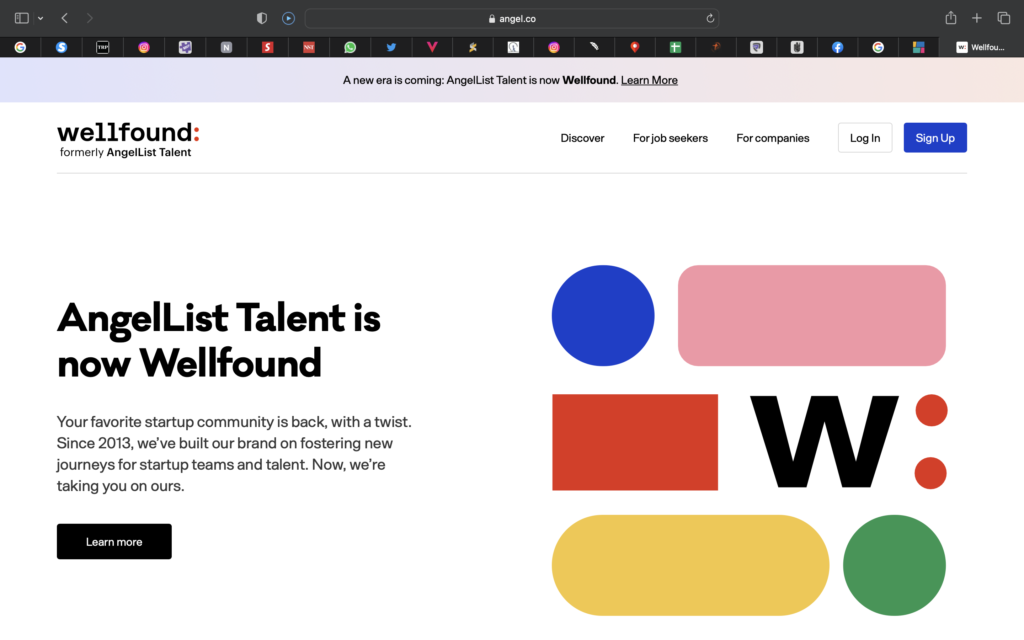The width and height of the screenshot is (1024, 640).
Task: Switch to the pink V tab
Action: pos(432,47)
